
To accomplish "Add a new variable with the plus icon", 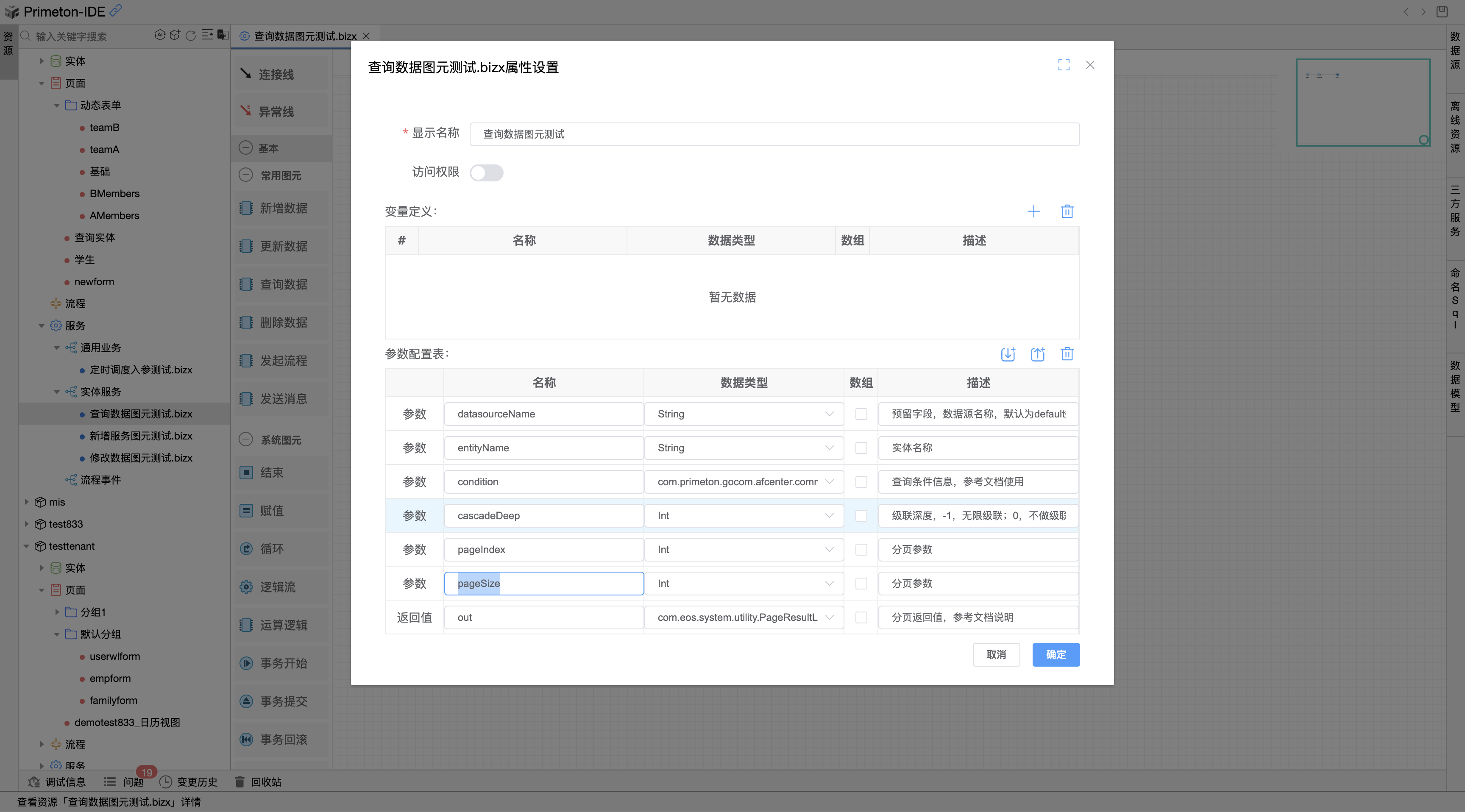I will (x=1034, y=211).
